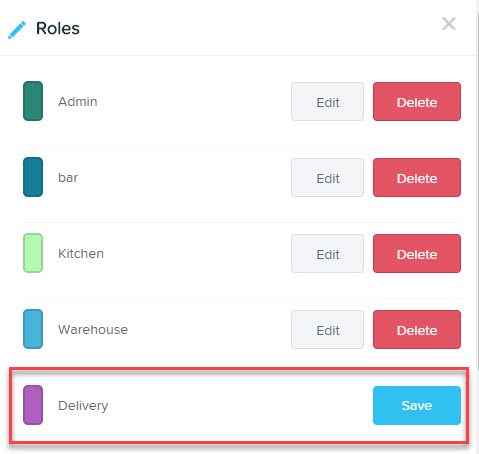Open the Admin role's green color swatch
The height and width of the screenshot is (454, 479).
[x=33, y=101]
